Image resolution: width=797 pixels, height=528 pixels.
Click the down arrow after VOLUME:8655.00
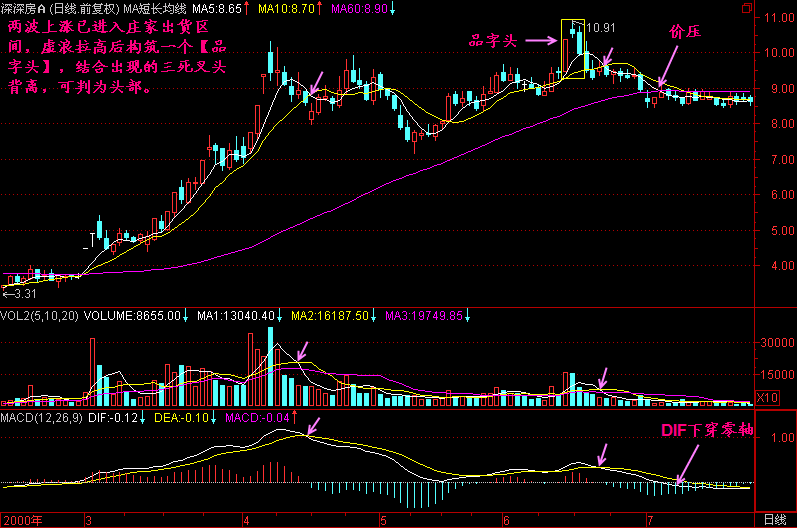tap(187, 316)
